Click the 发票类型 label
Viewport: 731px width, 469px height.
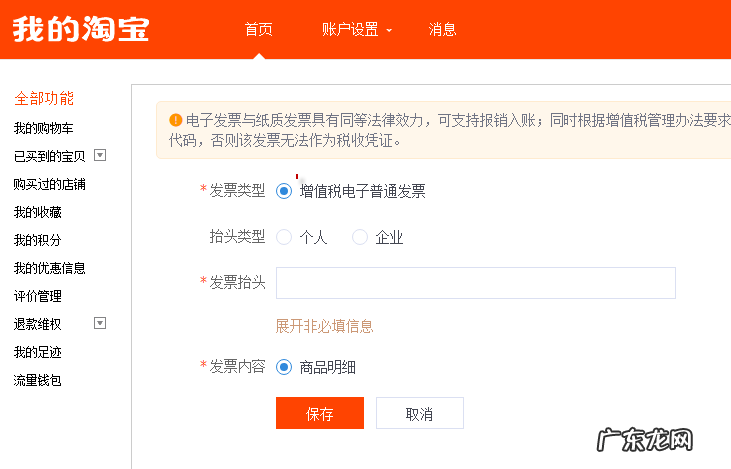[237, 190]
